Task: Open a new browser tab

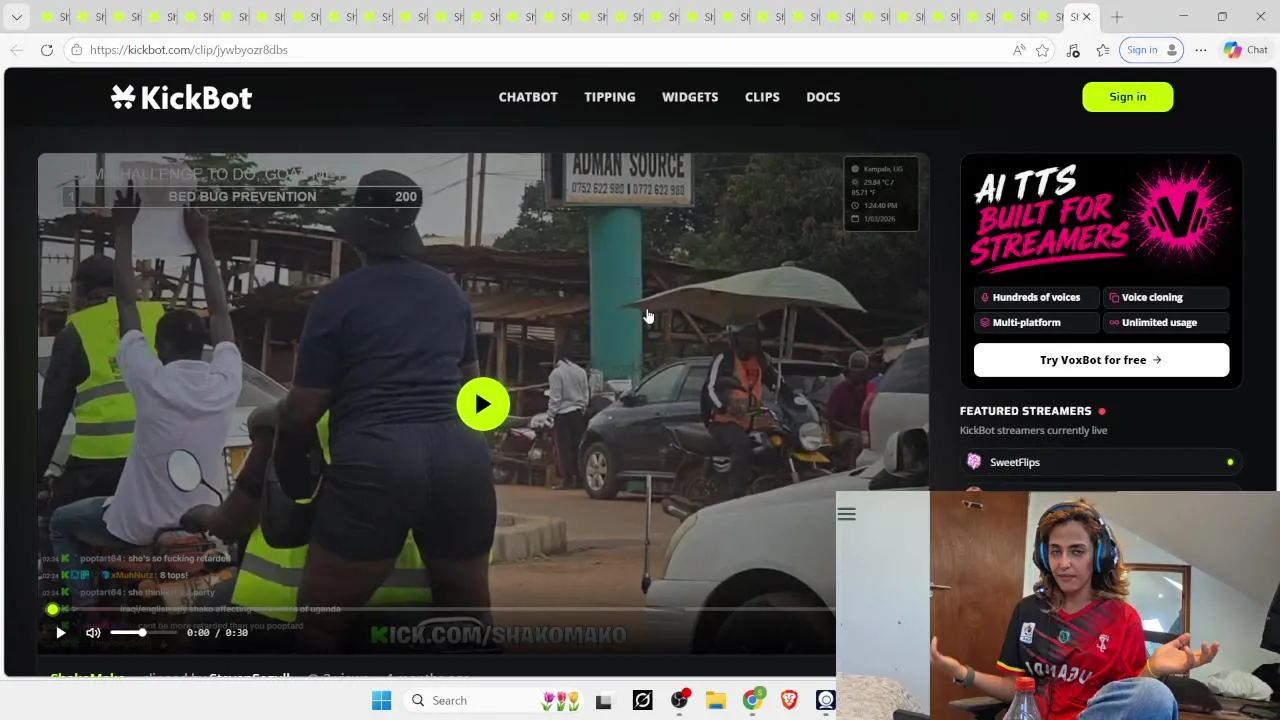Action: (x=1117, y=17)
